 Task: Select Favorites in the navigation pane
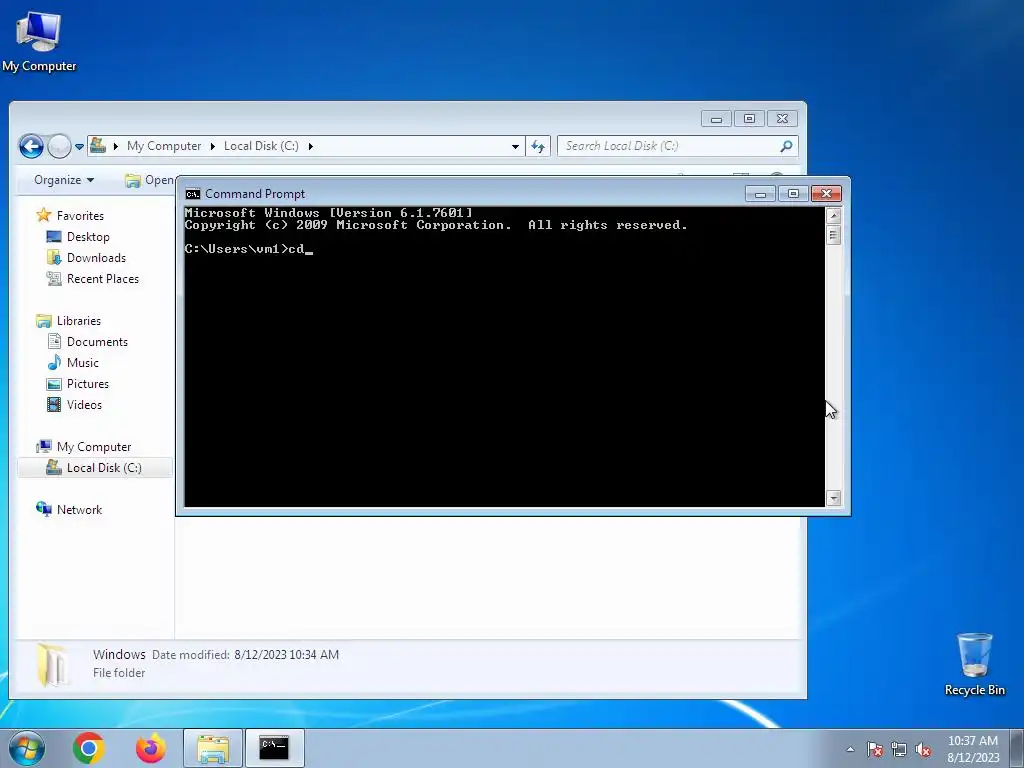click(80, 216)
